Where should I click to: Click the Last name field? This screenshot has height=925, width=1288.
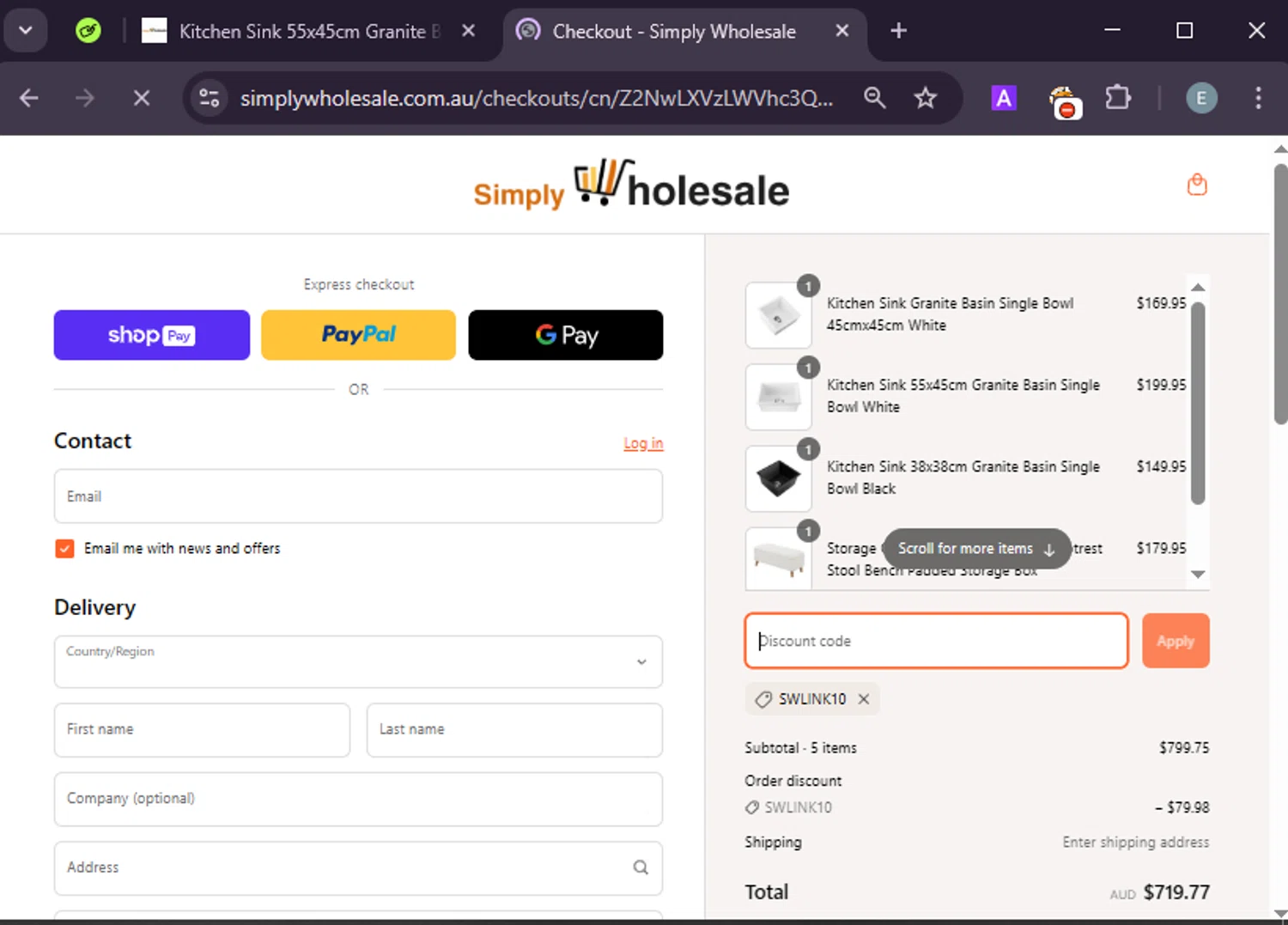click(x=514, y=730)
